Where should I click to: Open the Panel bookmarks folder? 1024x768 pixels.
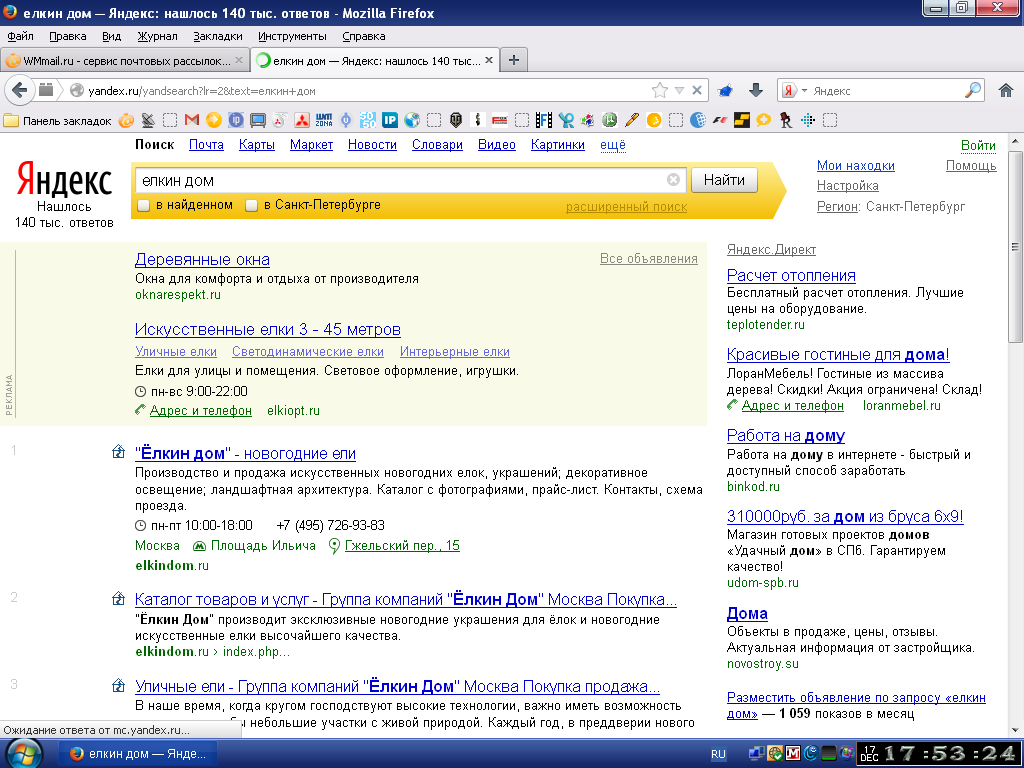[x=57, y=121]
